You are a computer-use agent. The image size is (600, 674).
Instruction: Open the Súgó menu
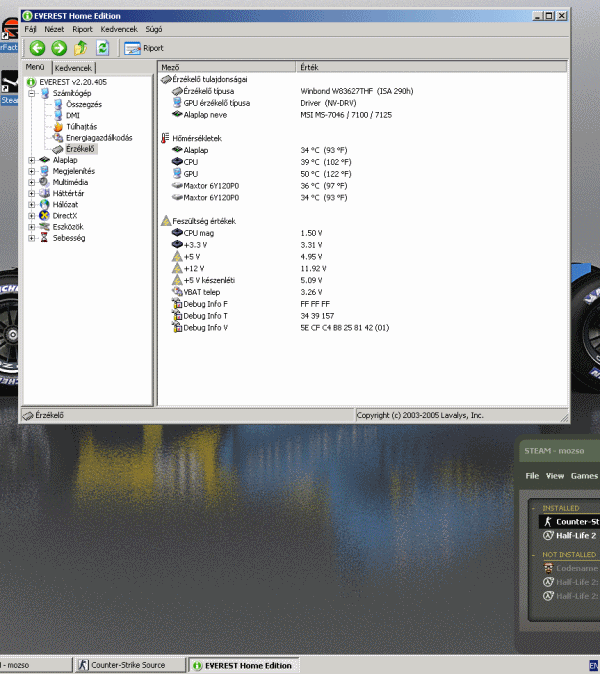(153, 29)
